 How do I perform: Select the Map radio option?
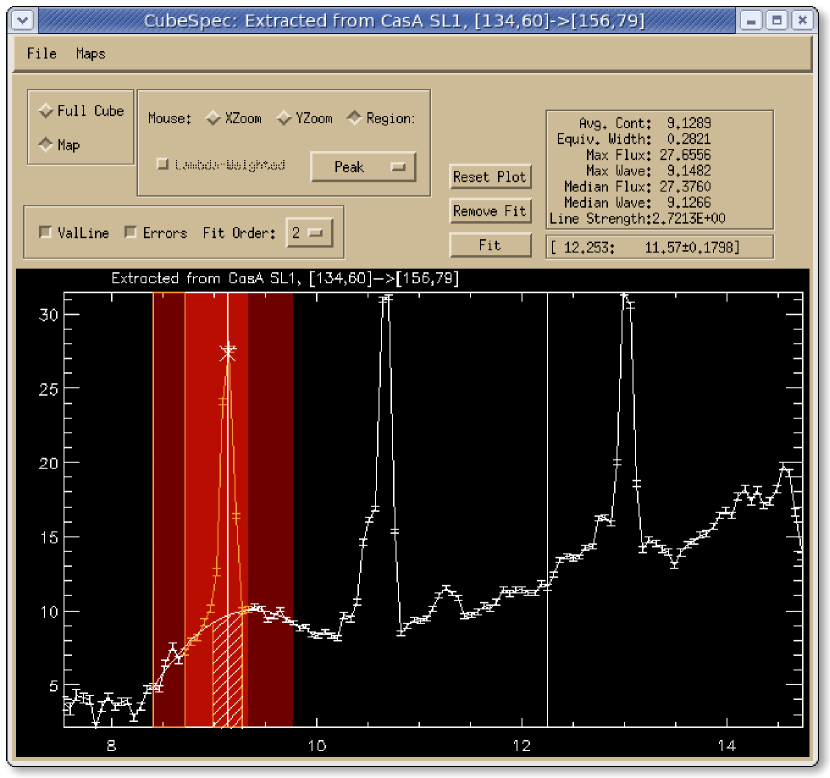[45, 145]
